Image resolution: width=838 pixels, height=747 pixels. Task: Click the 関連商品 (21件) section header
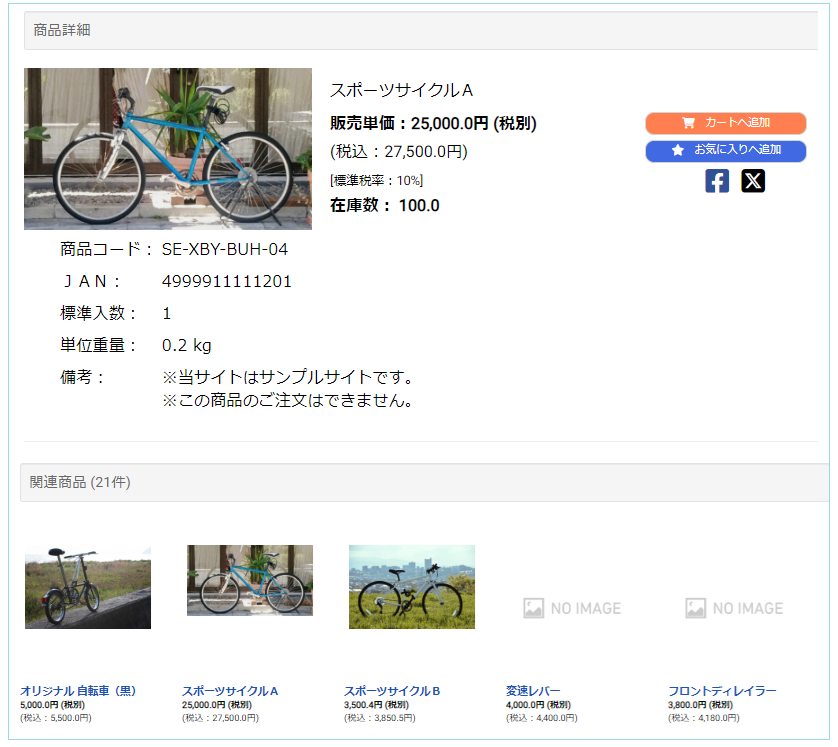point(424,483)
